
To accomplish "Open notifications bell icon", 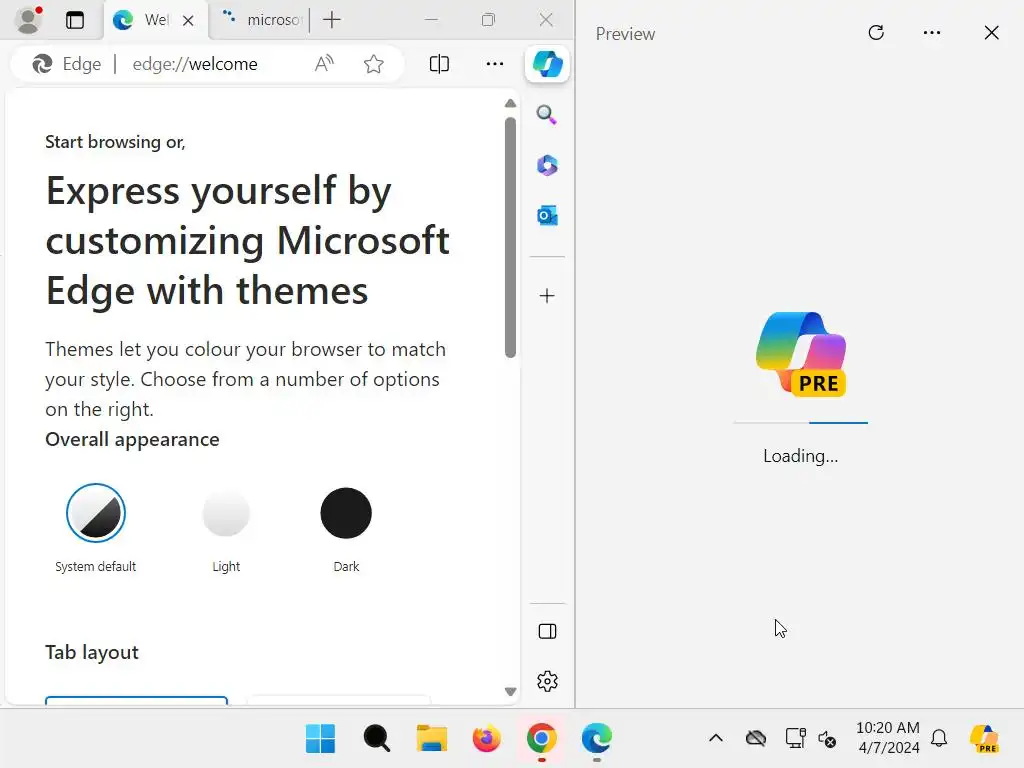I will coord(939,739).
